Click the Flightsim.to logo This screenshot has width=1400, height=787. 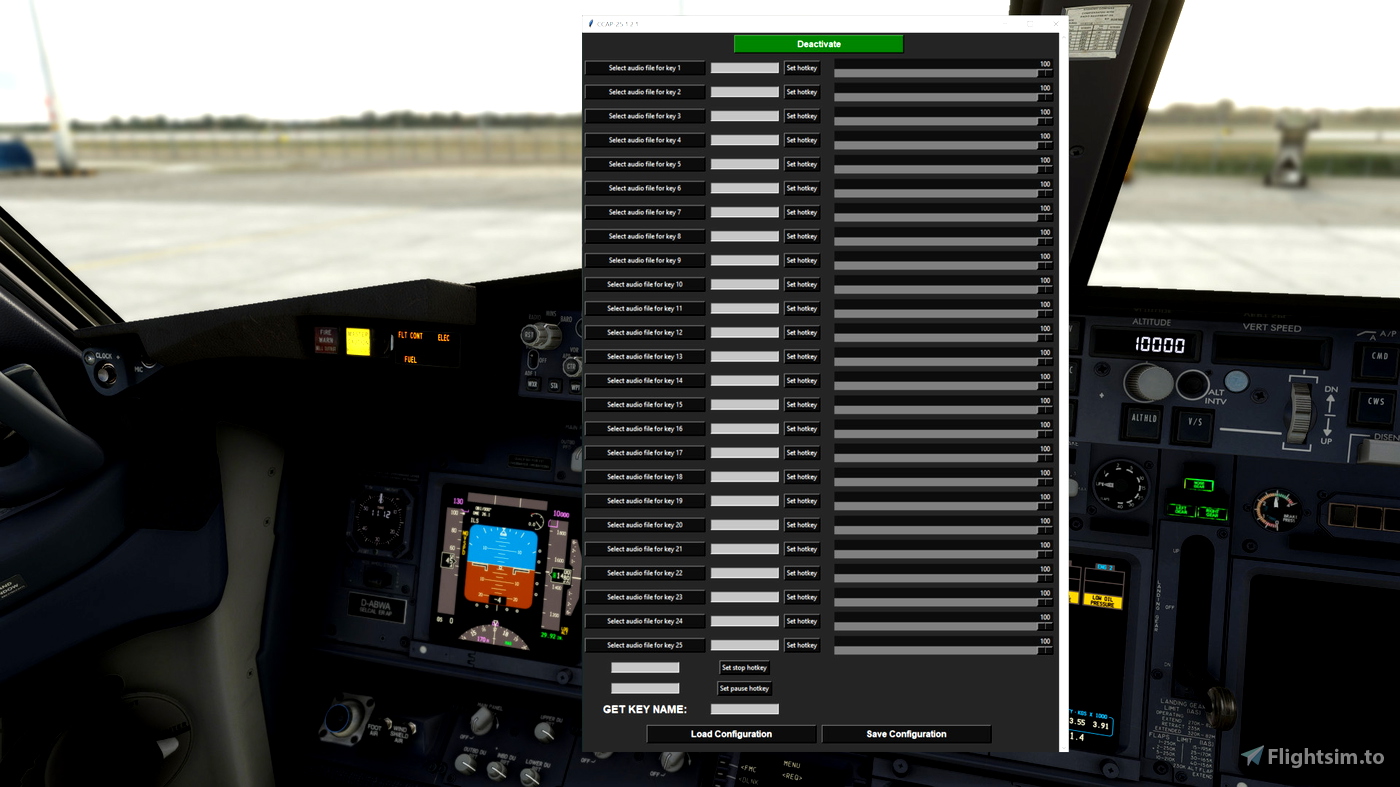pyautogui.click(x=1312, y=757)
